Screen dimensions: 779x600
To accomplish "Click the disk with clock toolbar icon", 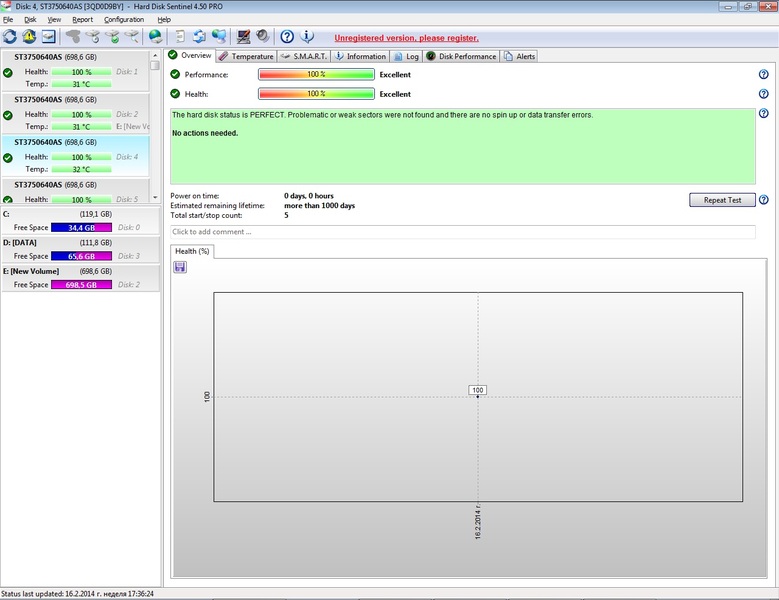I will [93, 36].
